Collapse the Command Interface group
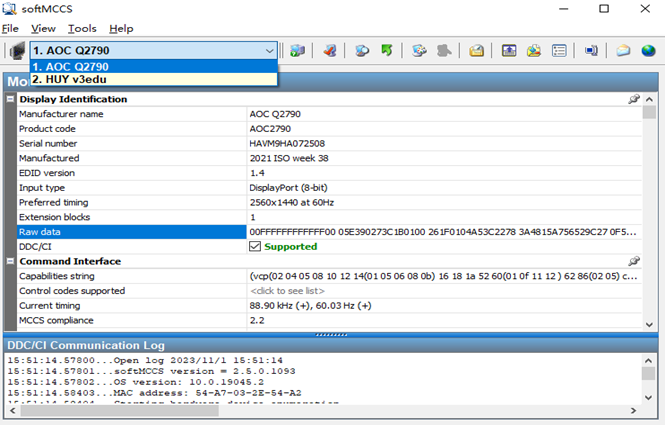Viewport: 665px width, 425px height. coord(10,261)
